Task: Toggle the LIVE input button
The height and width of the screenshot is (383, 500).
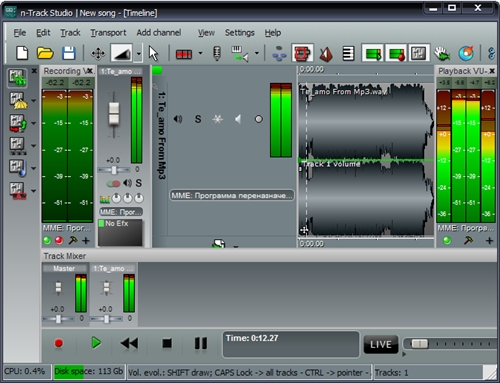Action: (381, 344)
